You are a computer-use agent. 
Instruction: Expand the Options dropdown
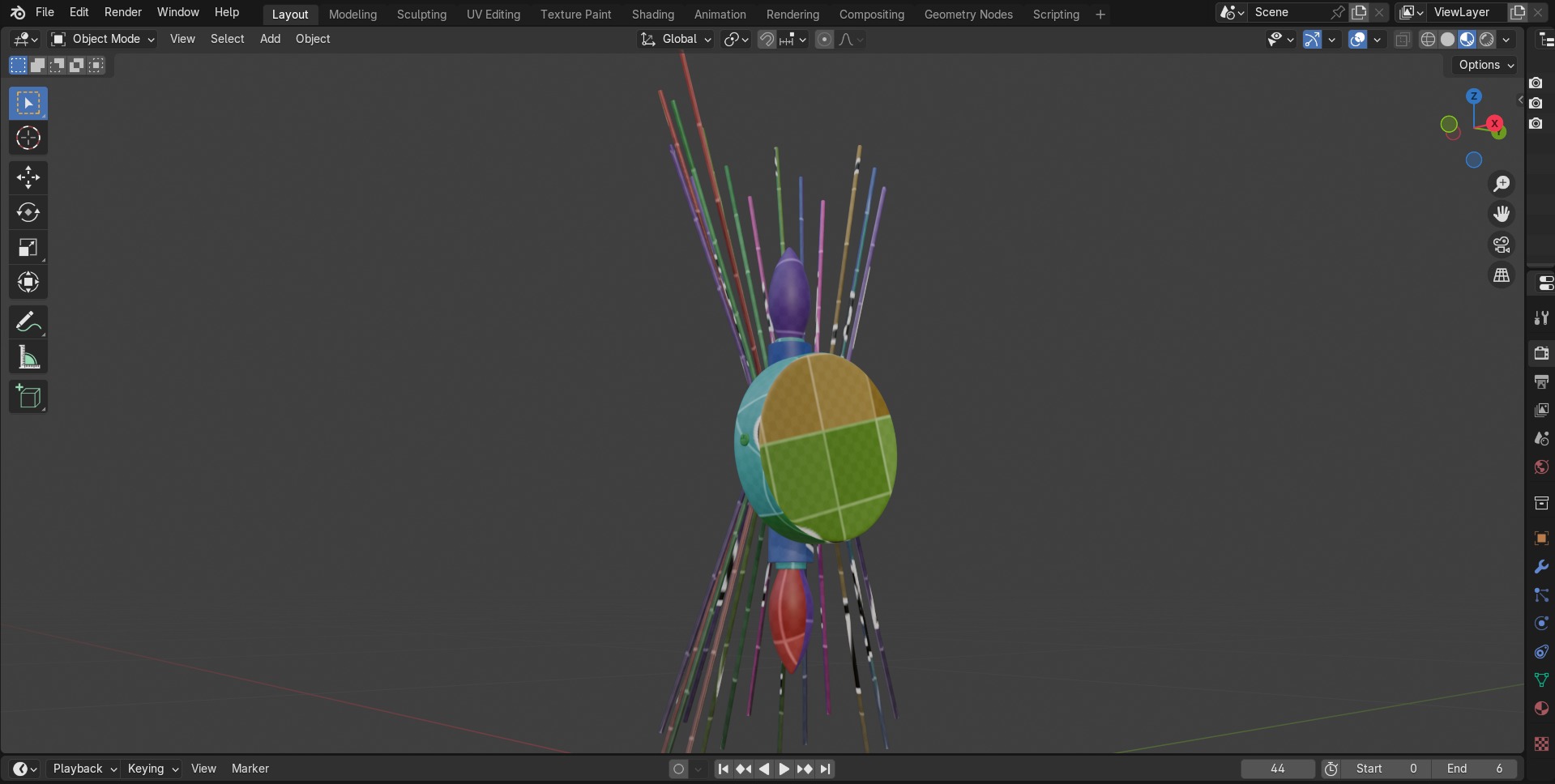[x=1486, y=65]
